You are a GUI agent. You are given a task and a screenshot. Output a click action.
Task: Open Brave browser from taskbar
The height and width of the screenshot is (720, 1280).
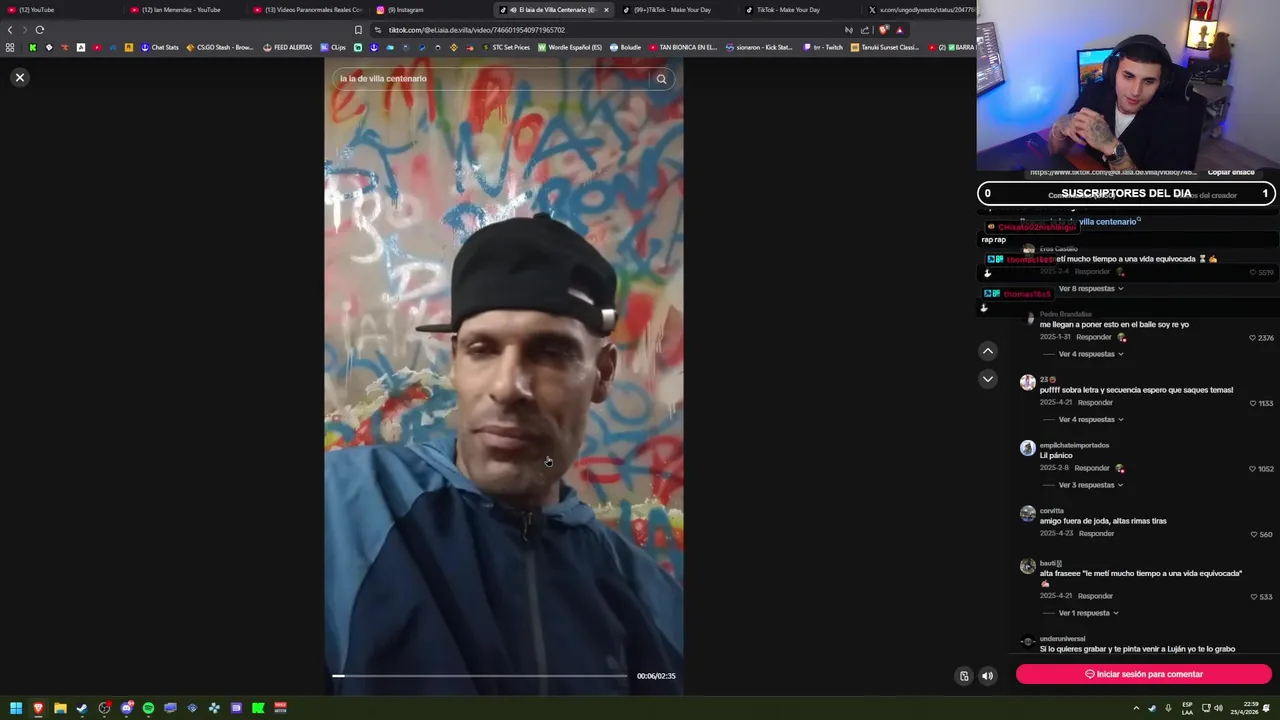coord(38,708)
